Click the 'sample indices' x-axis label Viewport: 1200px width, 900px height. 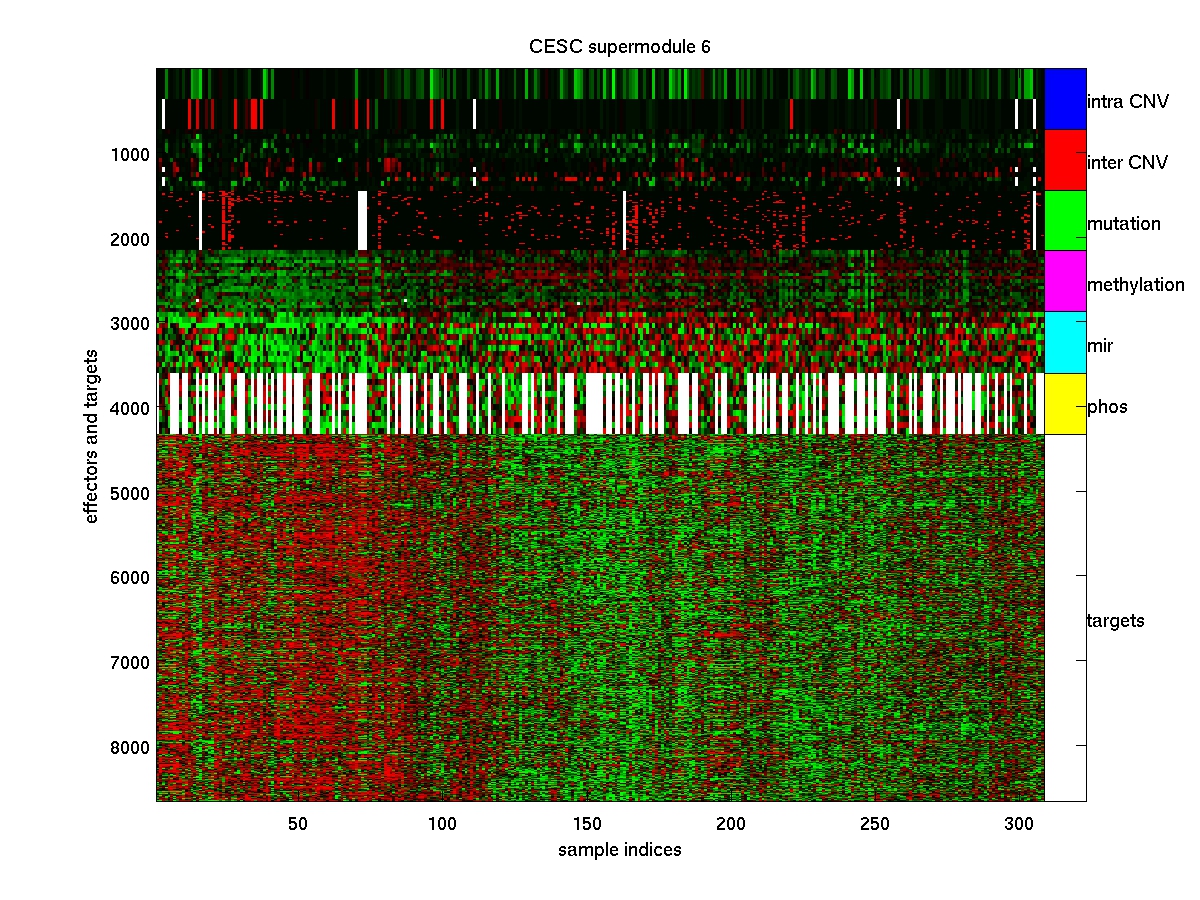620,850
